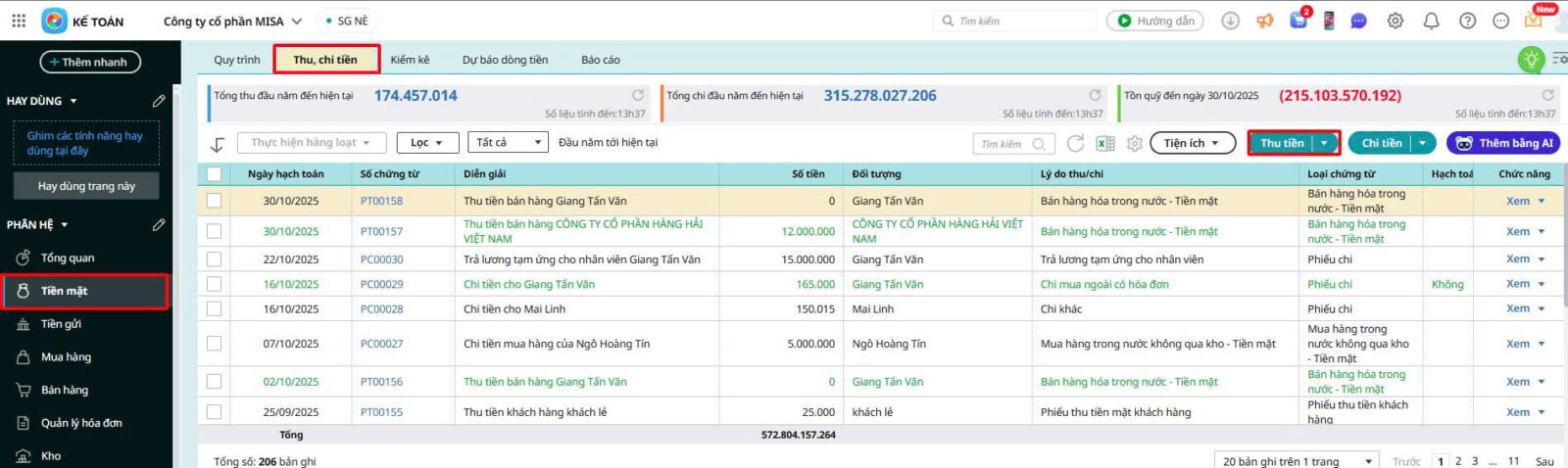Tick the checkbox for voucher PT00158

(214, 201)
